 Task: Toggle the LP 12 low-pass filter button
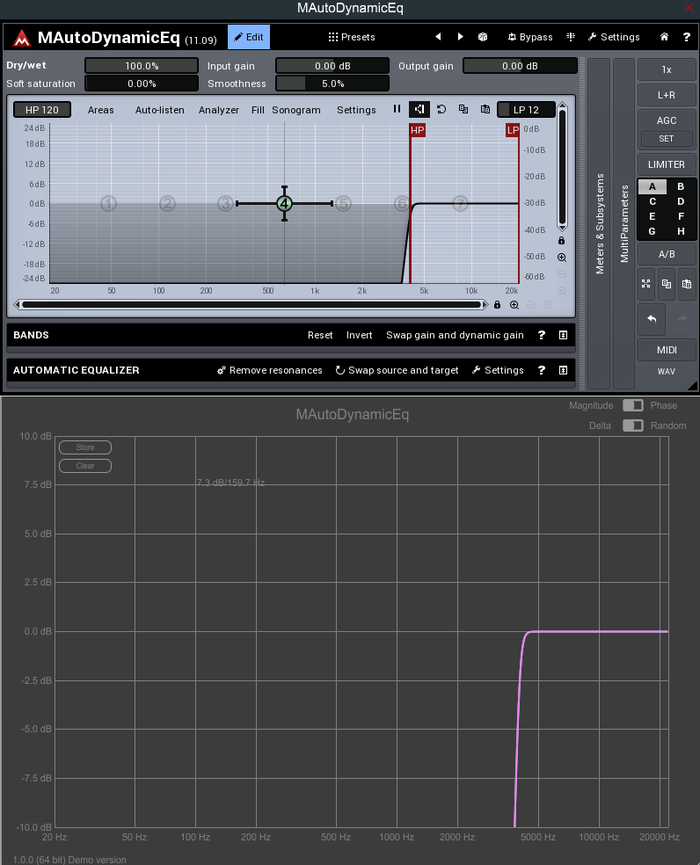[x=526, y=110]
